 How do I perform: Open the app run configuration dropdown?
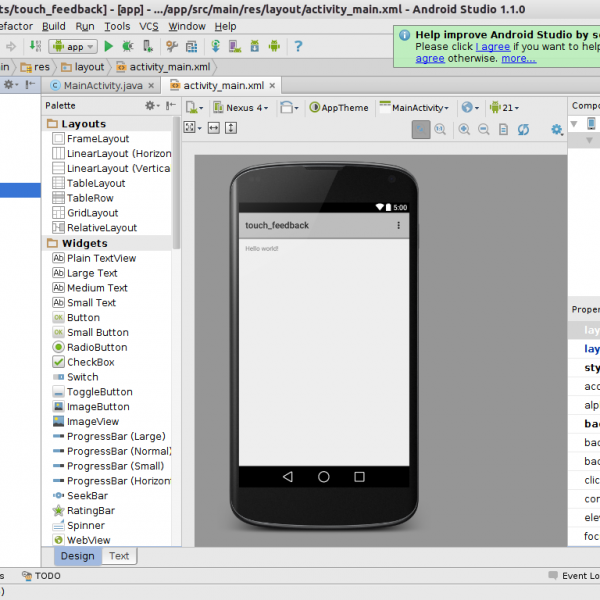coord(73,47)
